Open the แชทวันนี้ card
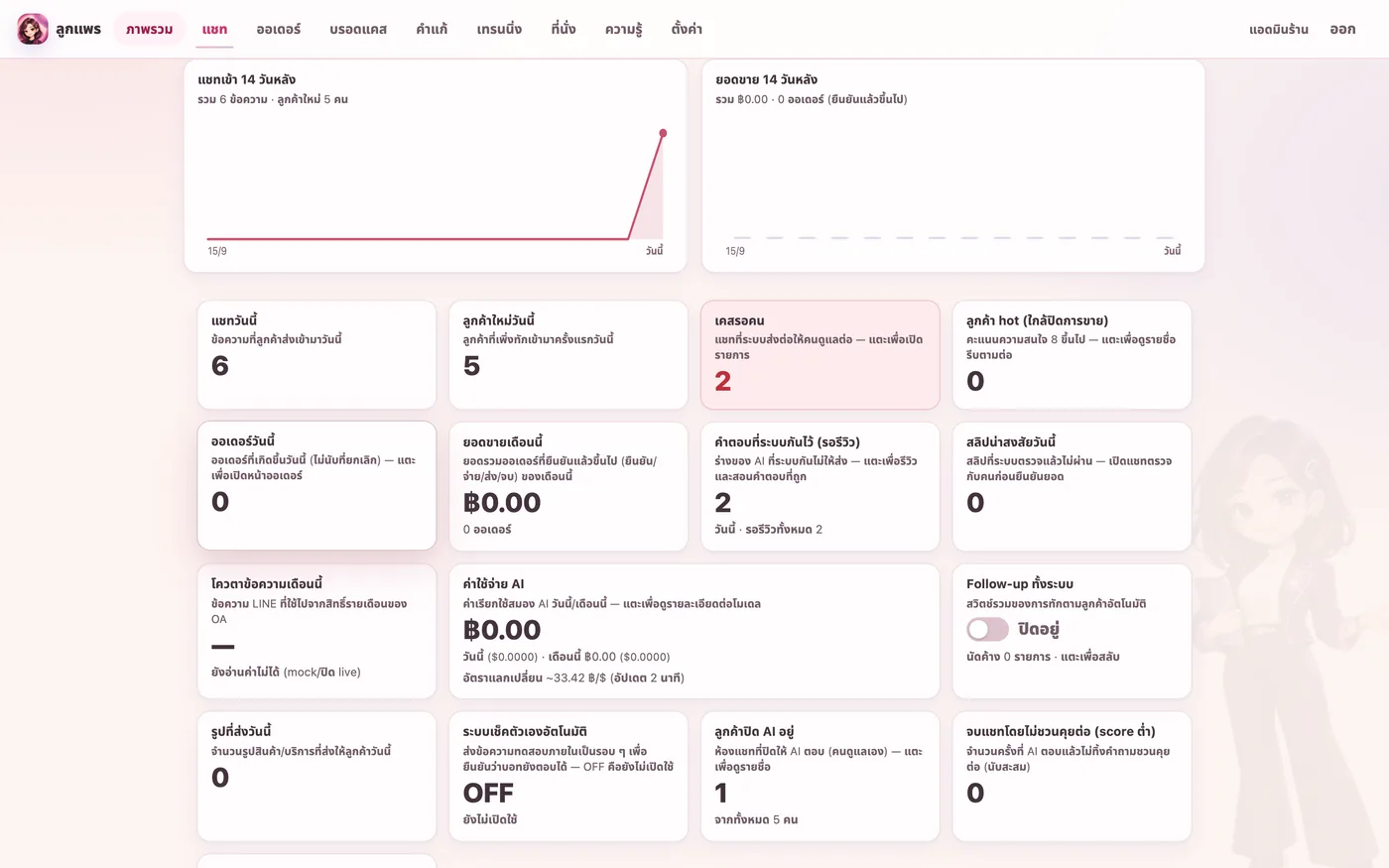This screenshot has height=868, width=1389. tap(316, 355)
